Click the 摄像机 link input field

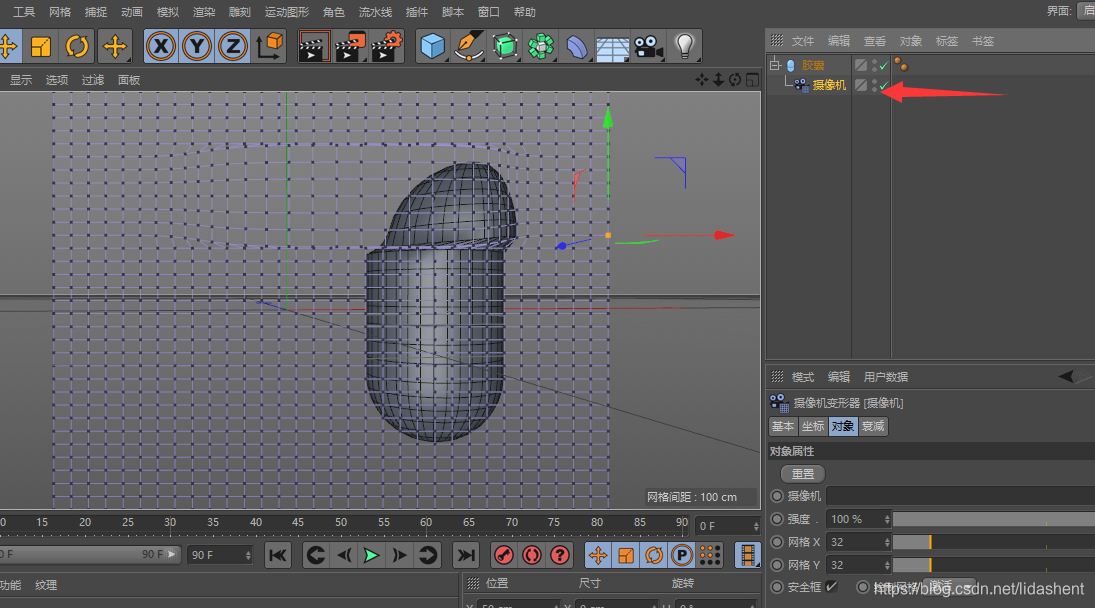tap(958, 496)
